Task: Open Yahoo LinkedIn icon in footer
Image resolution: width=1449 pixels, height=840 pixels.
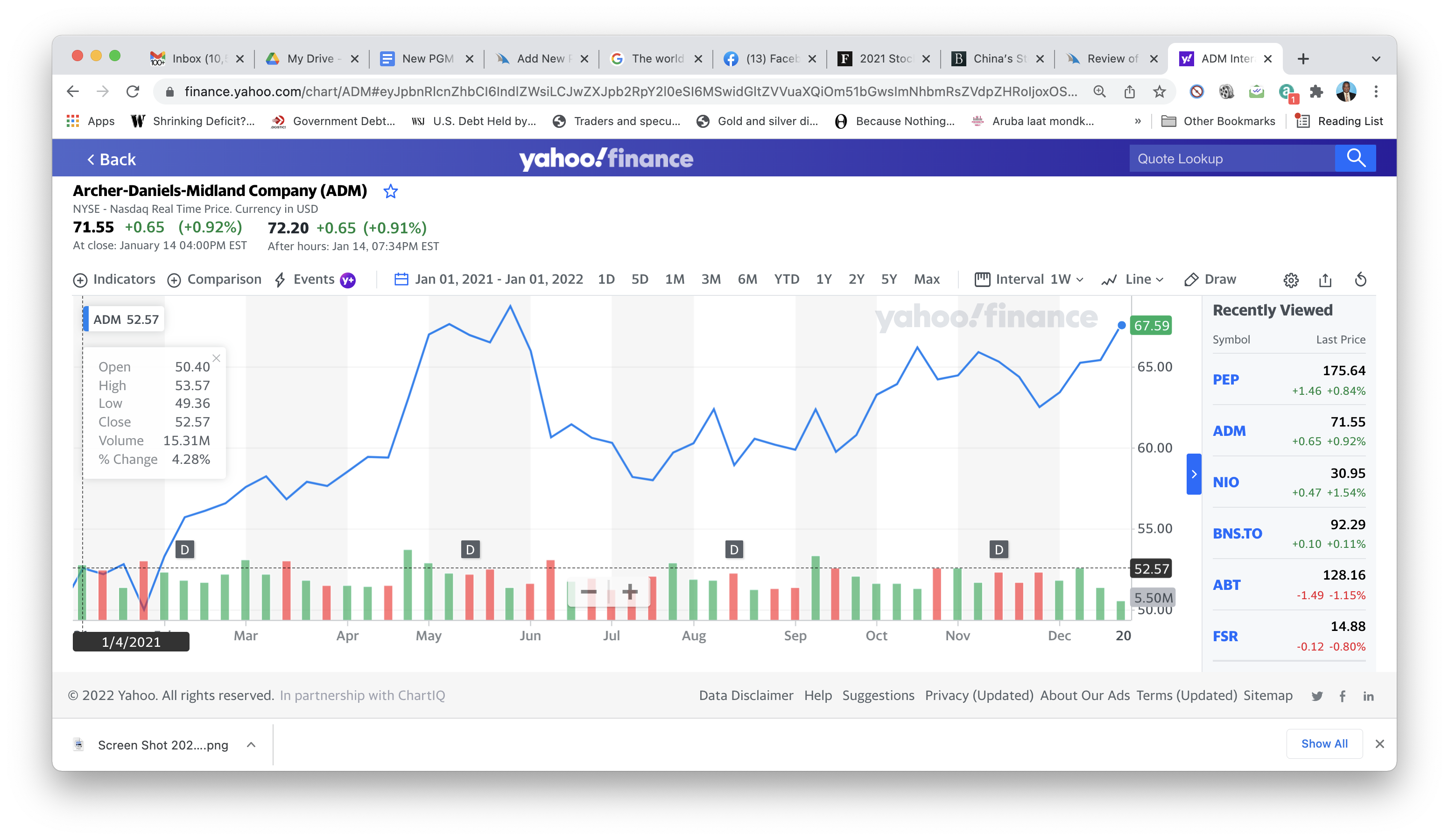Action: (x=1368, y=696)
